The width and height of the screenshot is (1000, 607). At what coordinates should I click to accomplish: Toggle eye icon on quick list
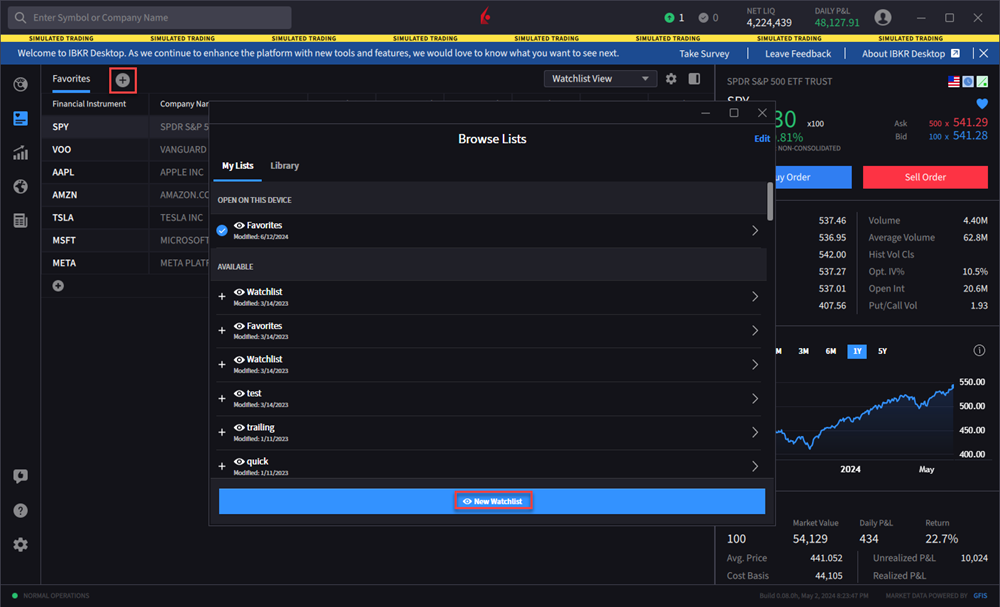point(239,461)
